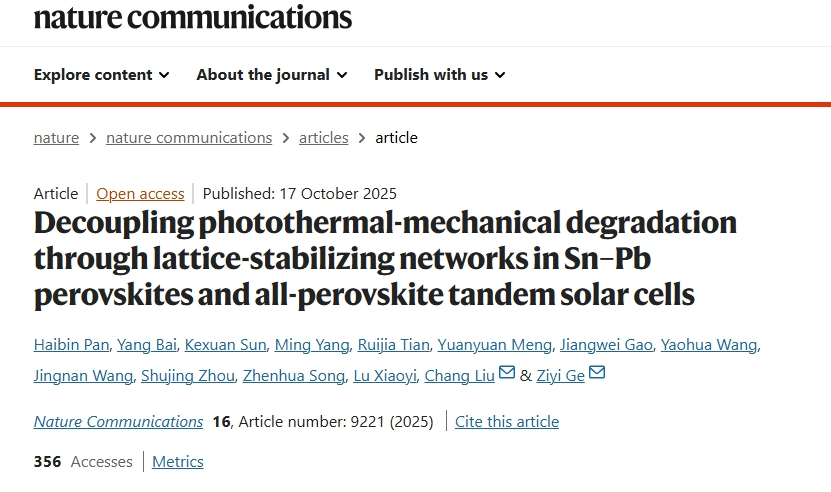Click envelope icon next to Chang Liu

507,374
